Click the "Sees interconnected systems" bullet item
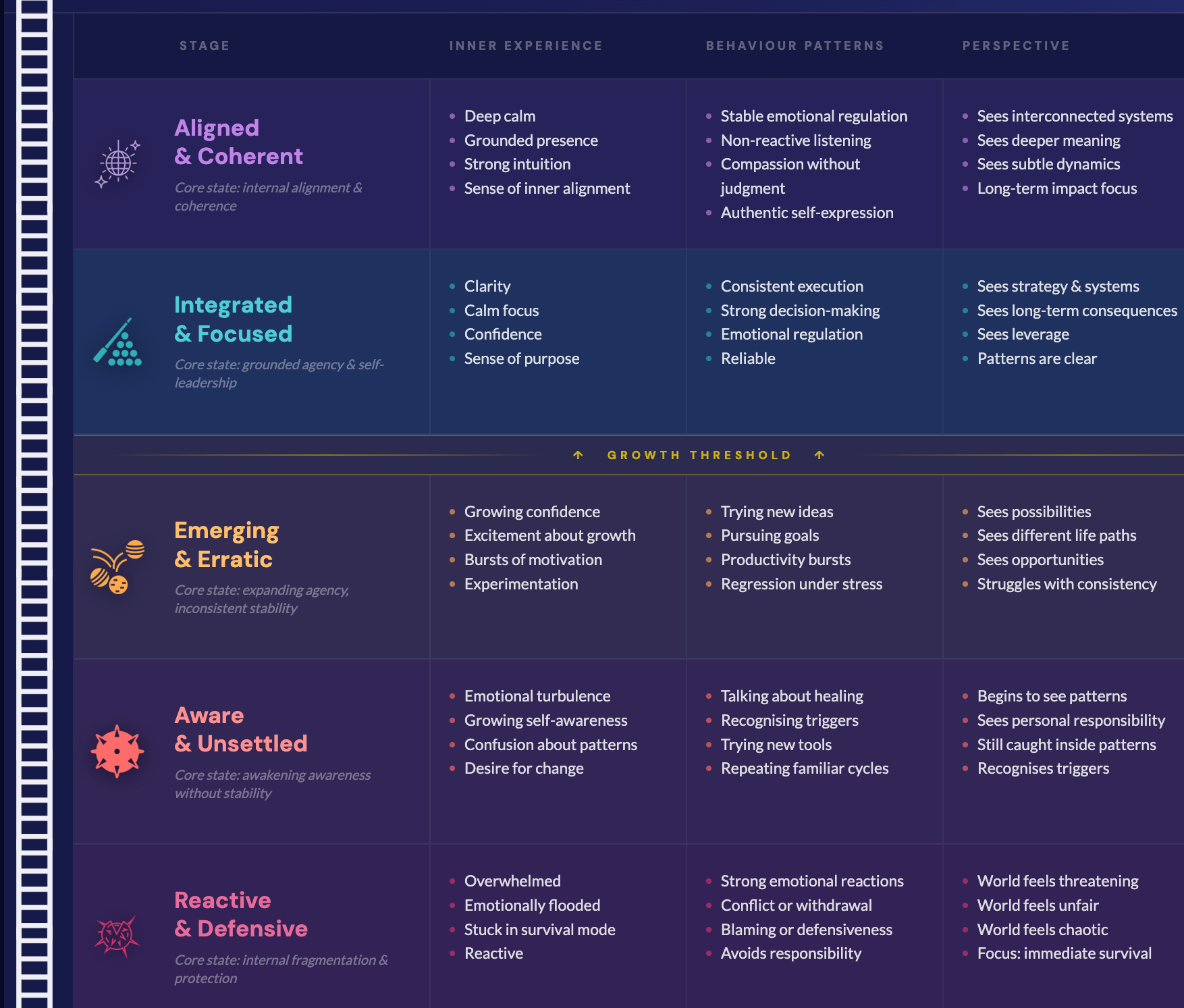 click(1075, 116)
